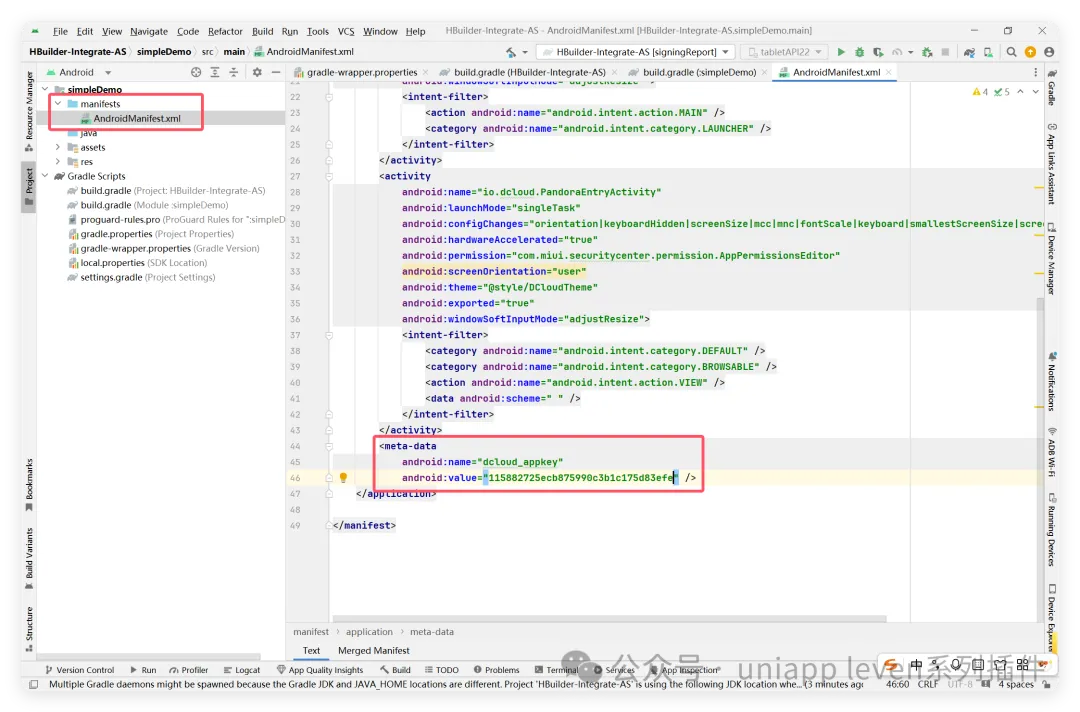Expand the assets folder

click(58, 147)
